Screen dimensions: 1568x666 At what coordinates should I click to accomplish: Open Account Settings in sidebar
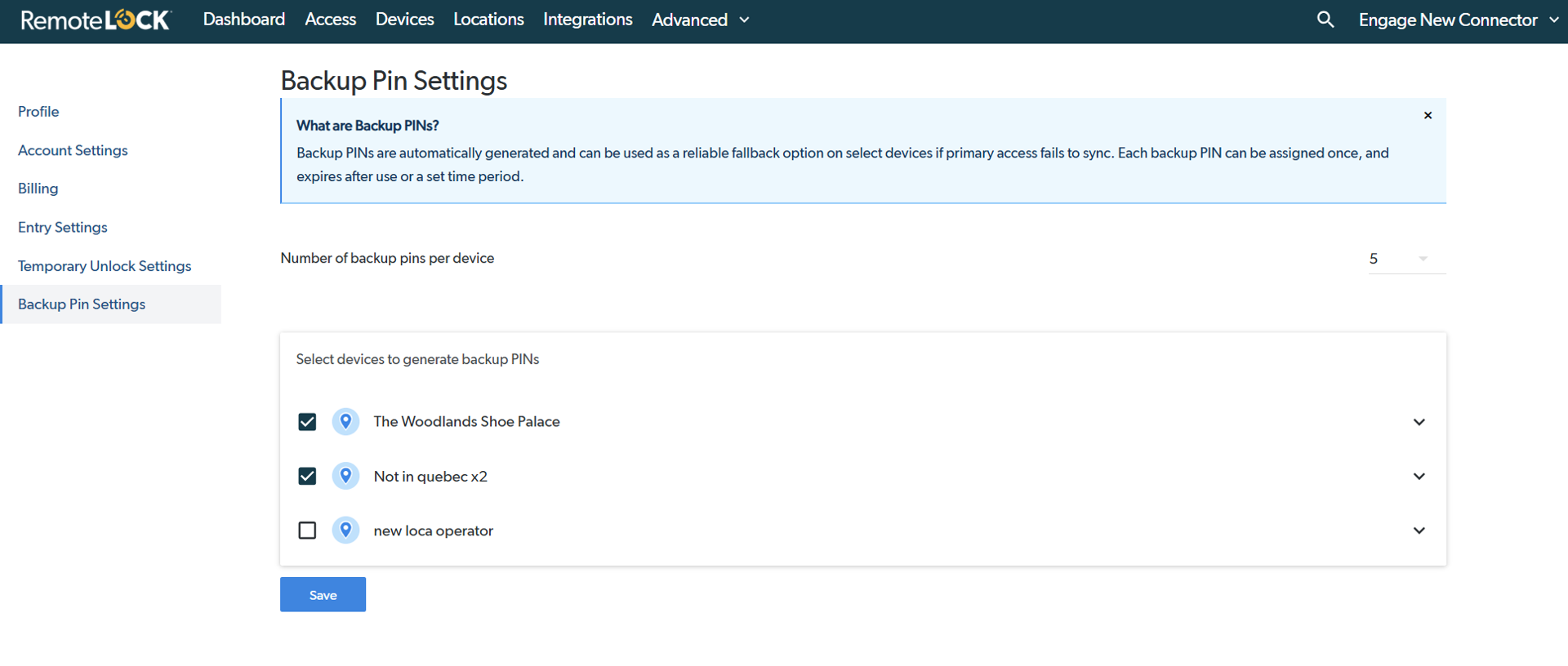click(x=73, y=150)
